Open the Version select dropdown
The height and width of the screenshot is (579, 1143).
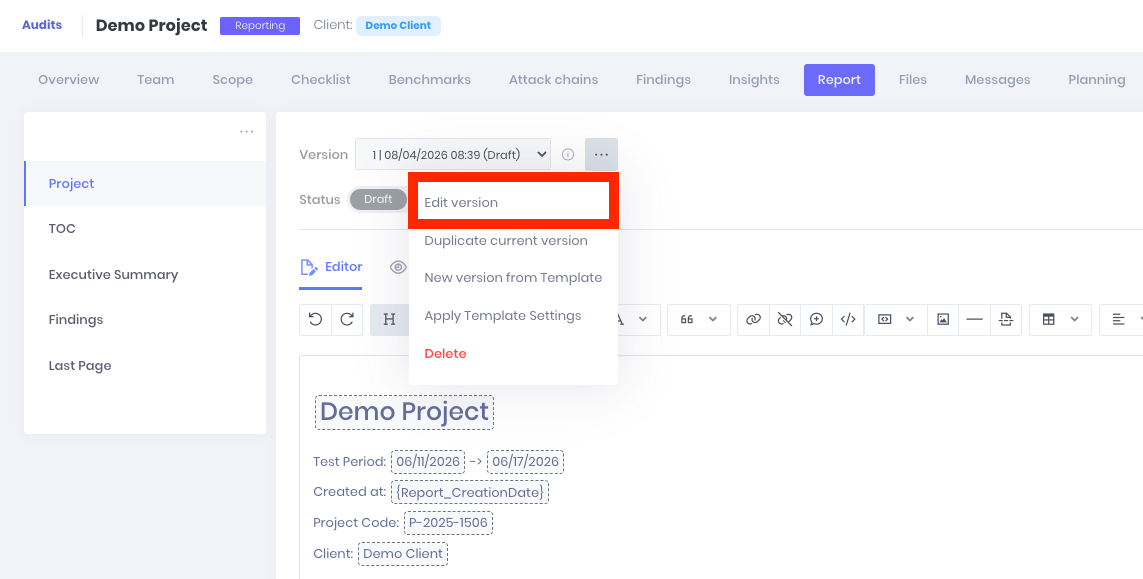pyautogui.click(x=453, y=155)
